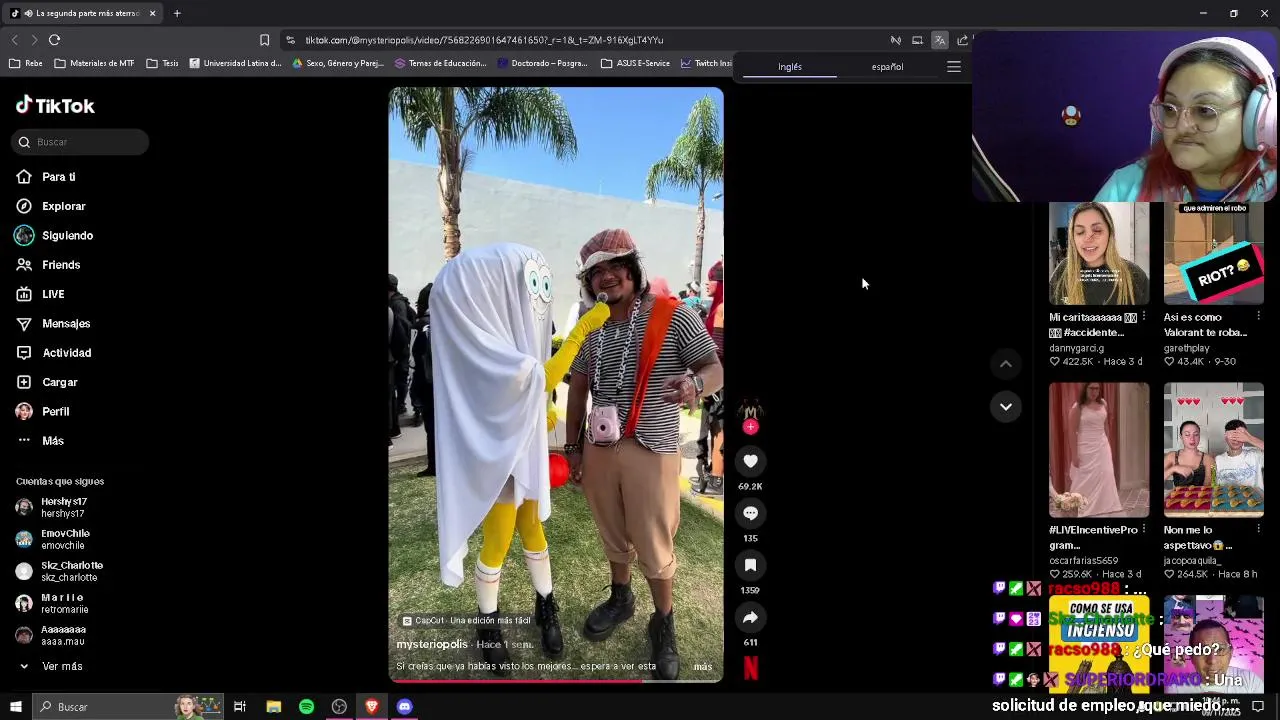Expand caption with más link
The width and height of the screenshot is (1280, 720).
pyautogui.click(x=703, y=667)
